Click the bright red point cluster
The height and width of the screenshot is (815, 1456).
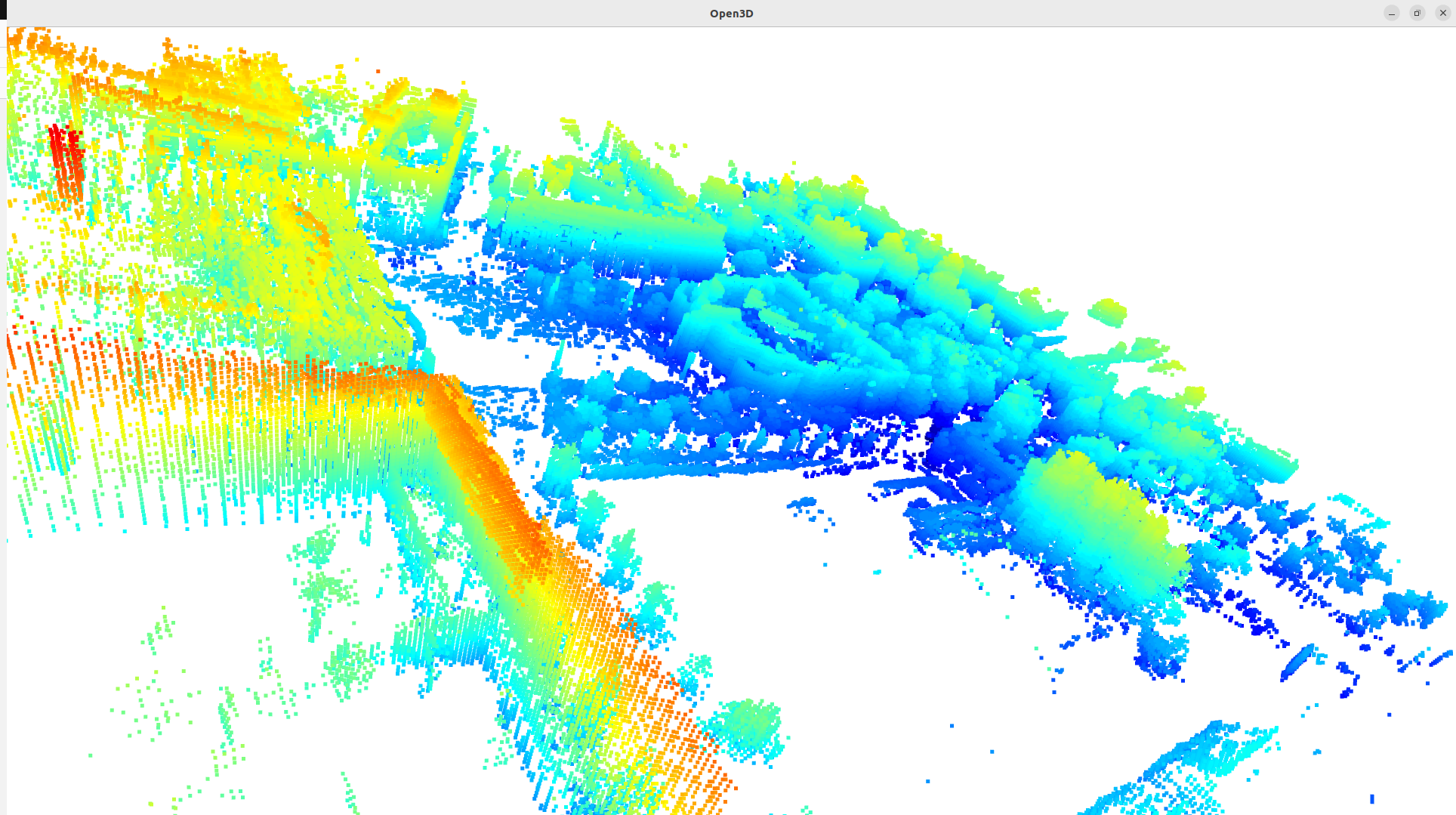(65, 155)
